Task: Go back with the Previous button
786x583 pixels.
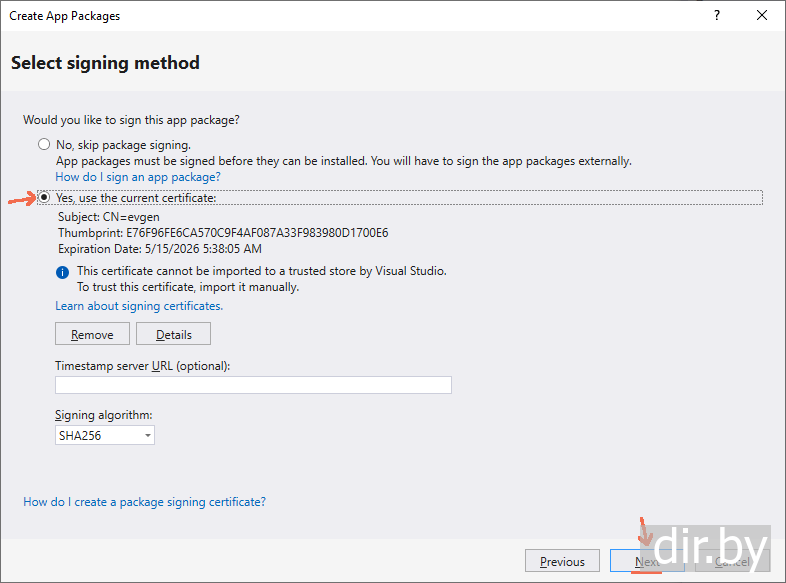Action: coord(562,561)
